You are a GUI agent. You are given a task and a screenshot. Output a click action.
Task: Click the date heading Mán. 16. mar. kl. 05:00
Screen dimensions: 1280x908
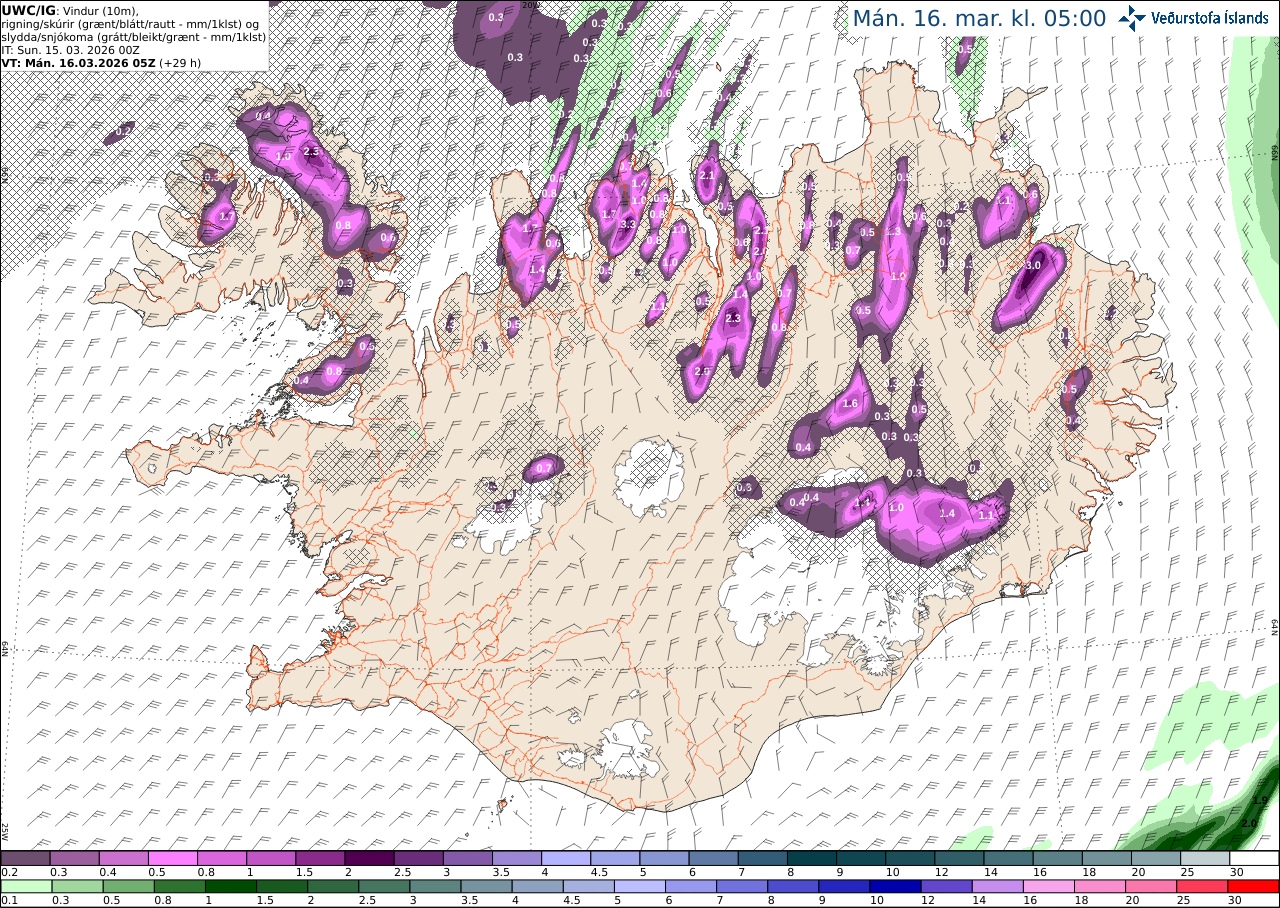click(x=979, y=19)
